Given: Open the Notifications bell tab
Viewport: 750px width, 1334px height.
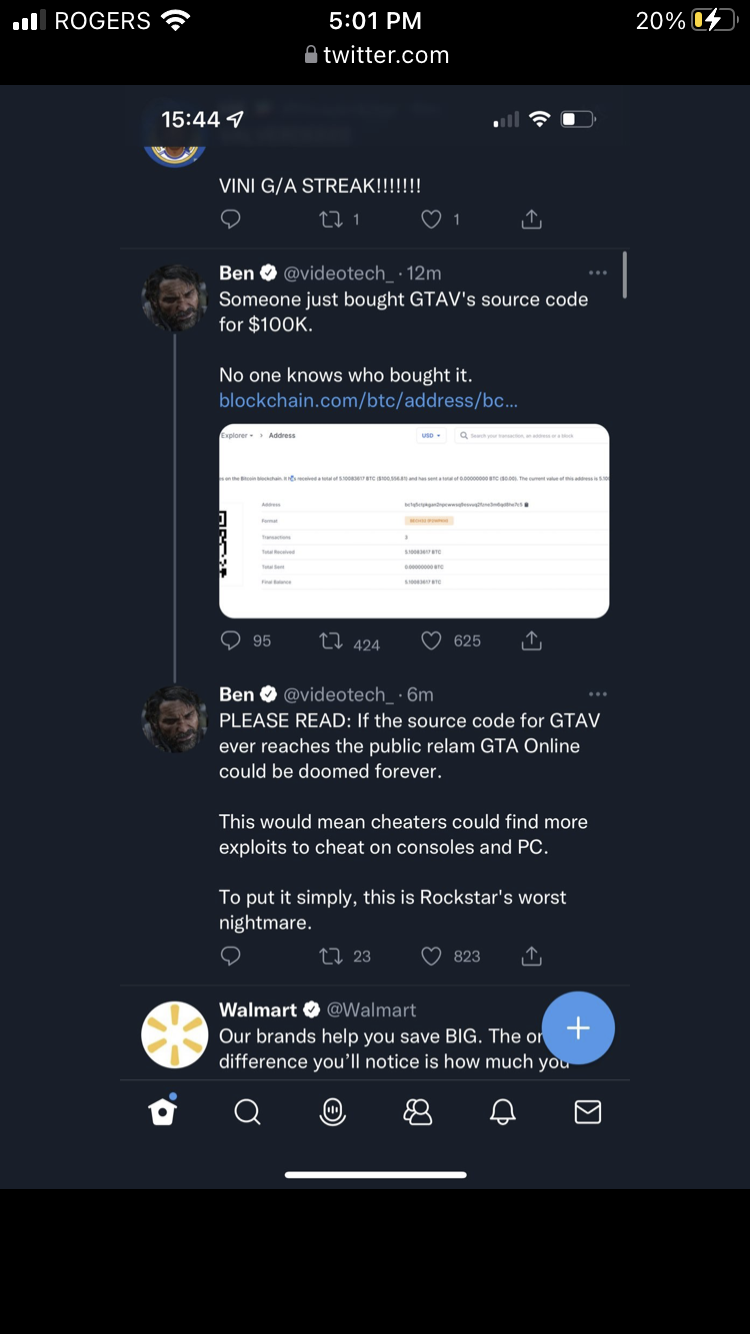Looking at the screenshot, I should click(x=503, y=1112).
